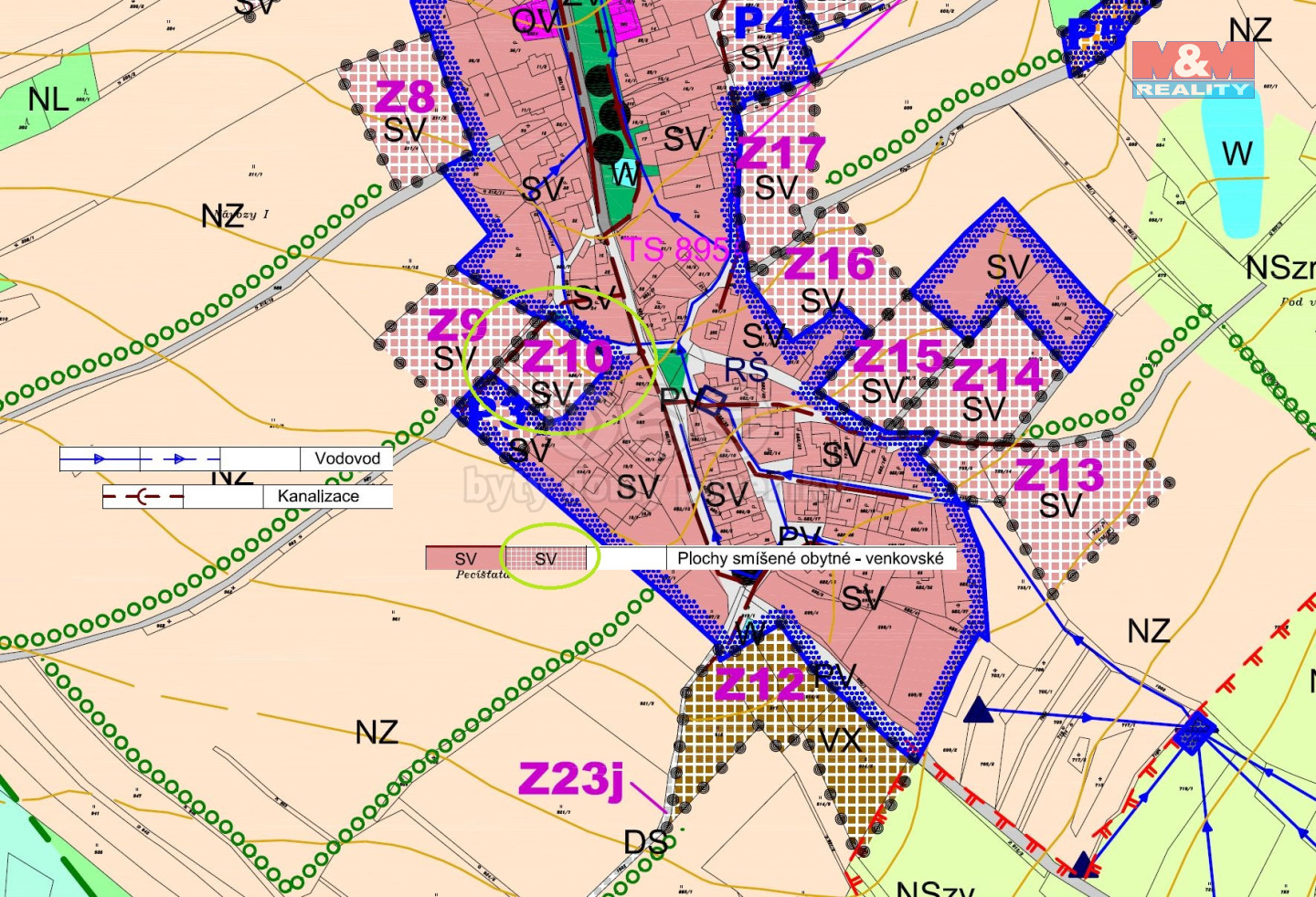Screen dimensions: 1316x897
Task: Select the hatched SV legend swatch
Action: [547, 558]
